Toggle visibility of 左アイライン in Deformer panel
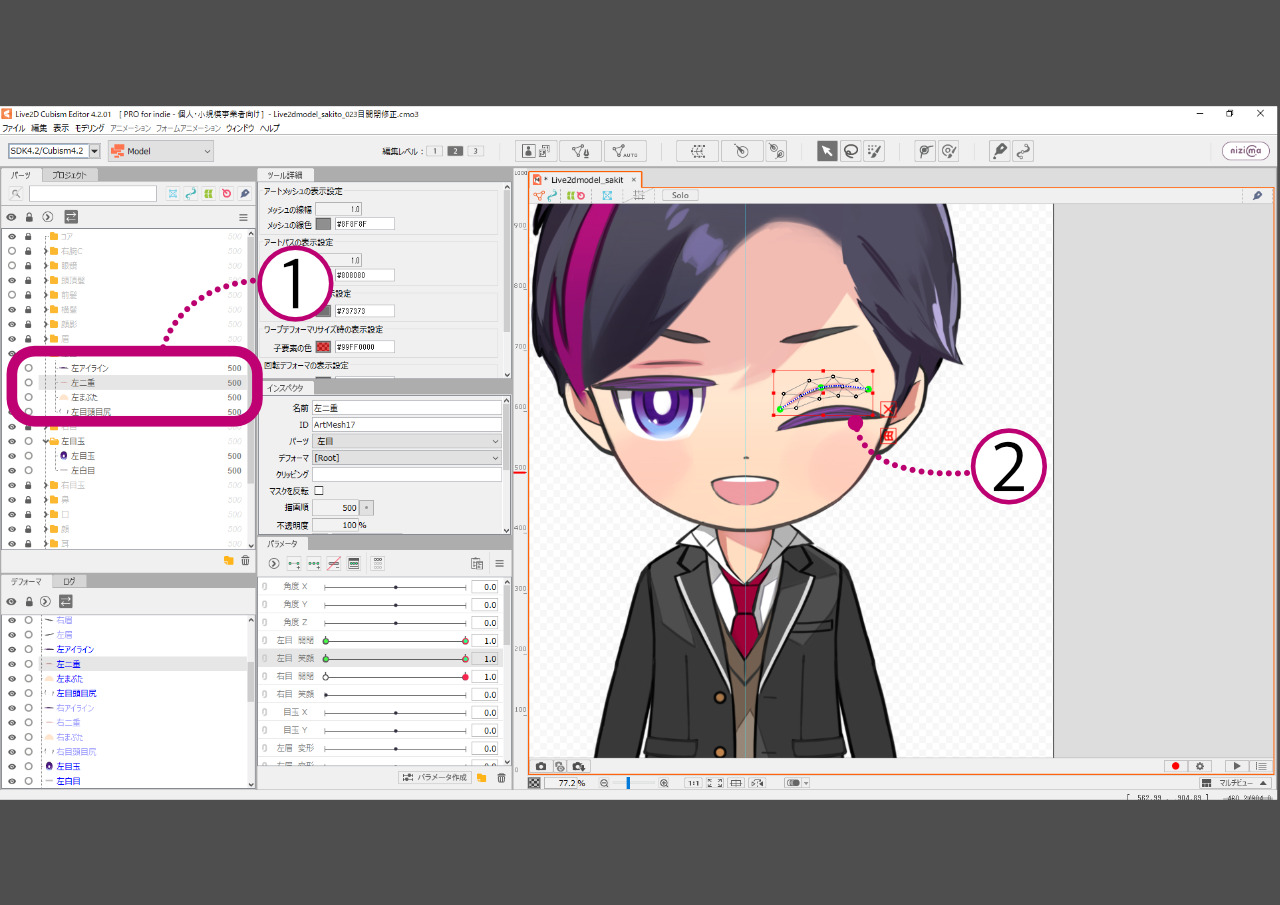 pyautogui.click(x=12, y=649)
